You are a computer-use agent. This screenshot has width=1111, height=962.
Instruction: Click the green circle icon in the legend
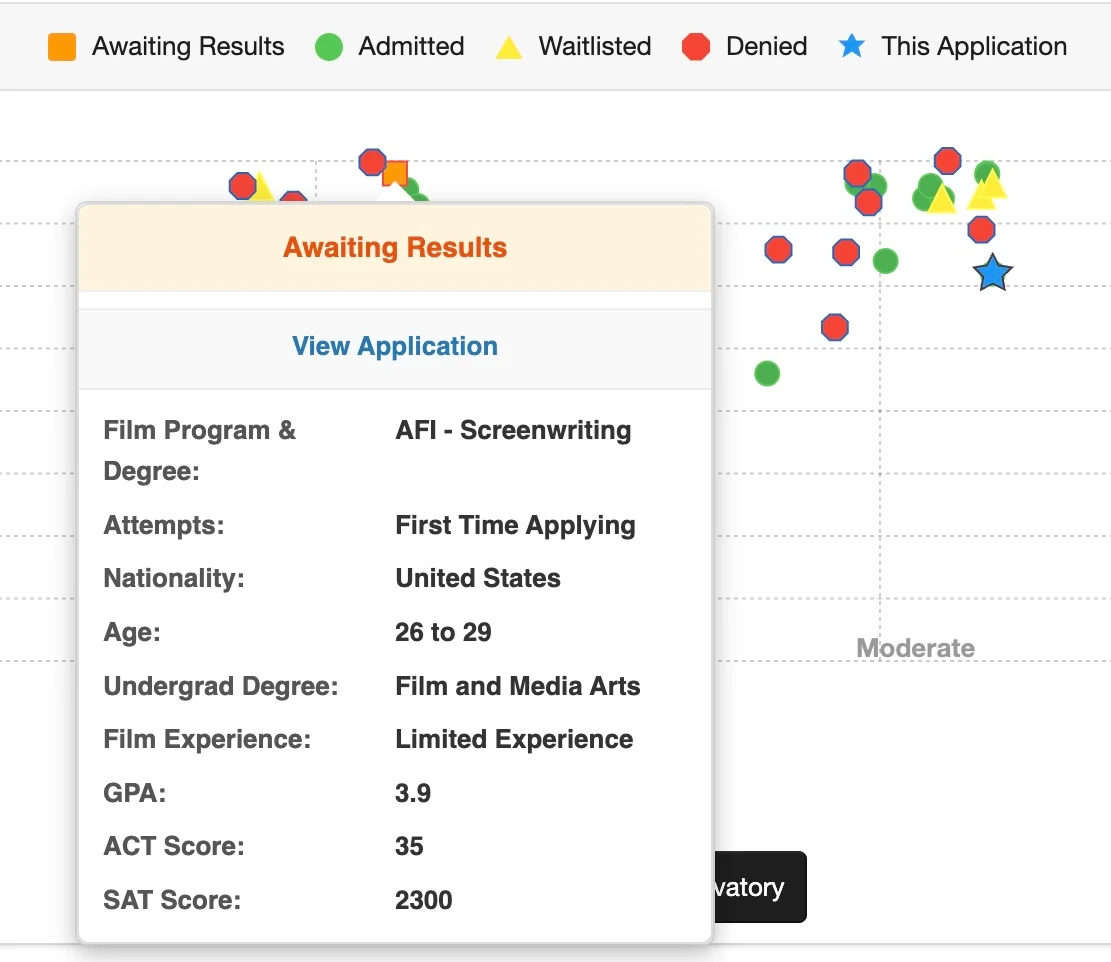click(x=328, y=46)
